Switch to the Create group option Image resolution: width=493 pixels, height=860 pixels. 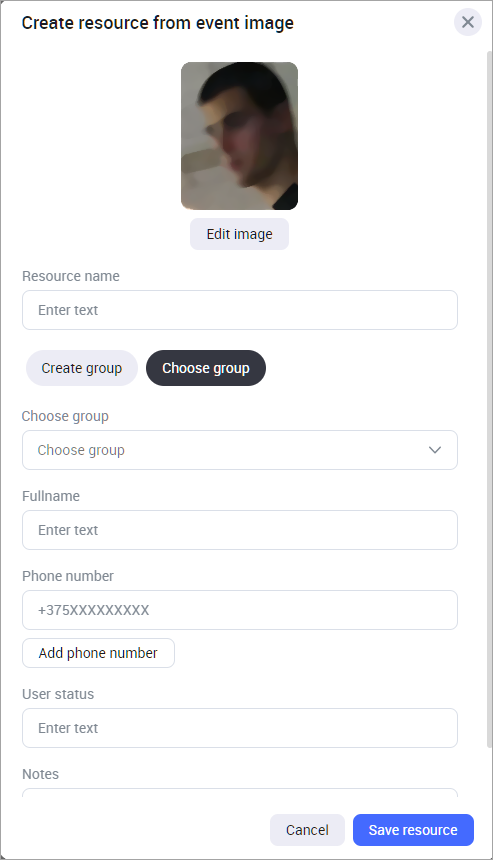pyautogui.click(x=82, y=368)
